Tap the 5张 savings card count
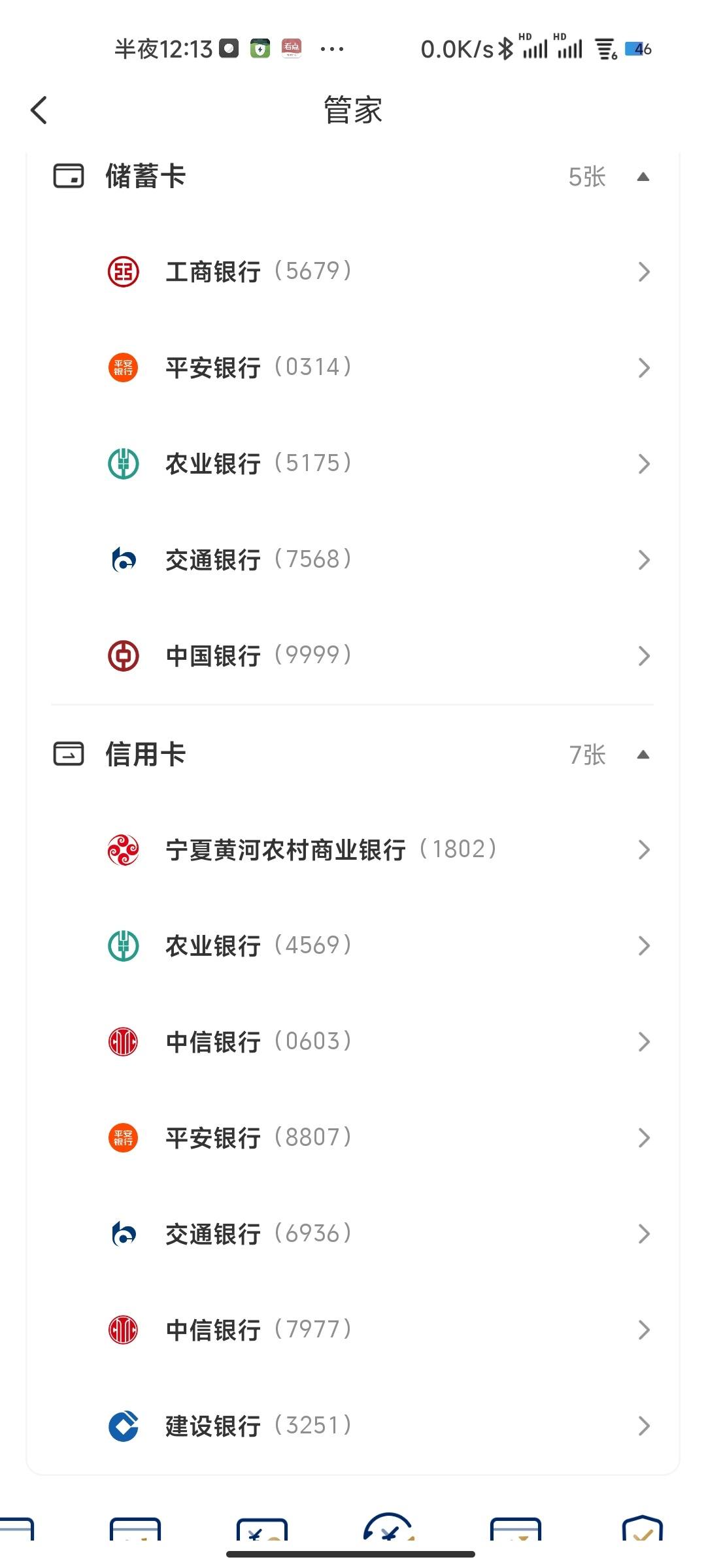 coord(587,177)
